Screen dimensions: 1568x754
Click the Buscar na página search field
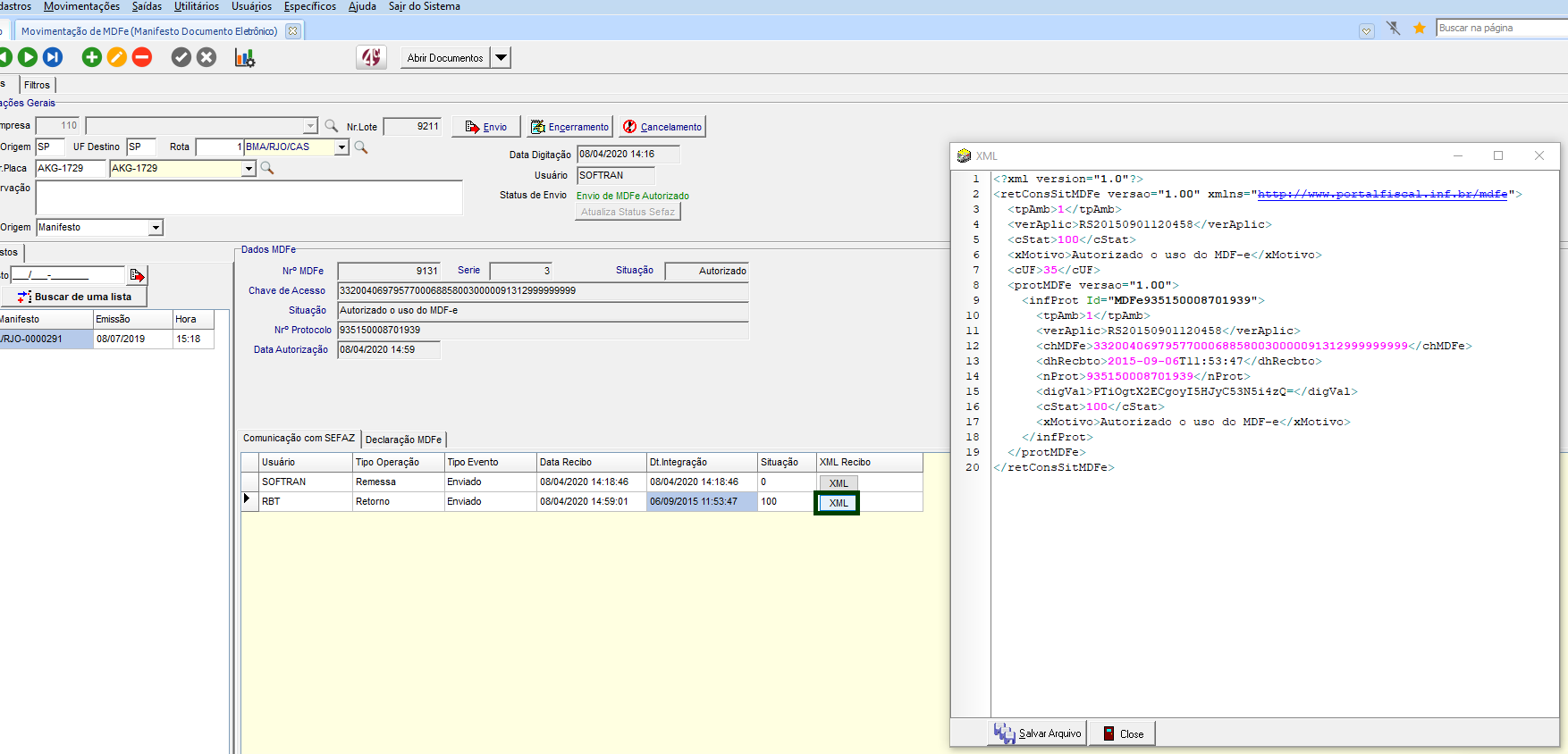tap(1500, 28)
